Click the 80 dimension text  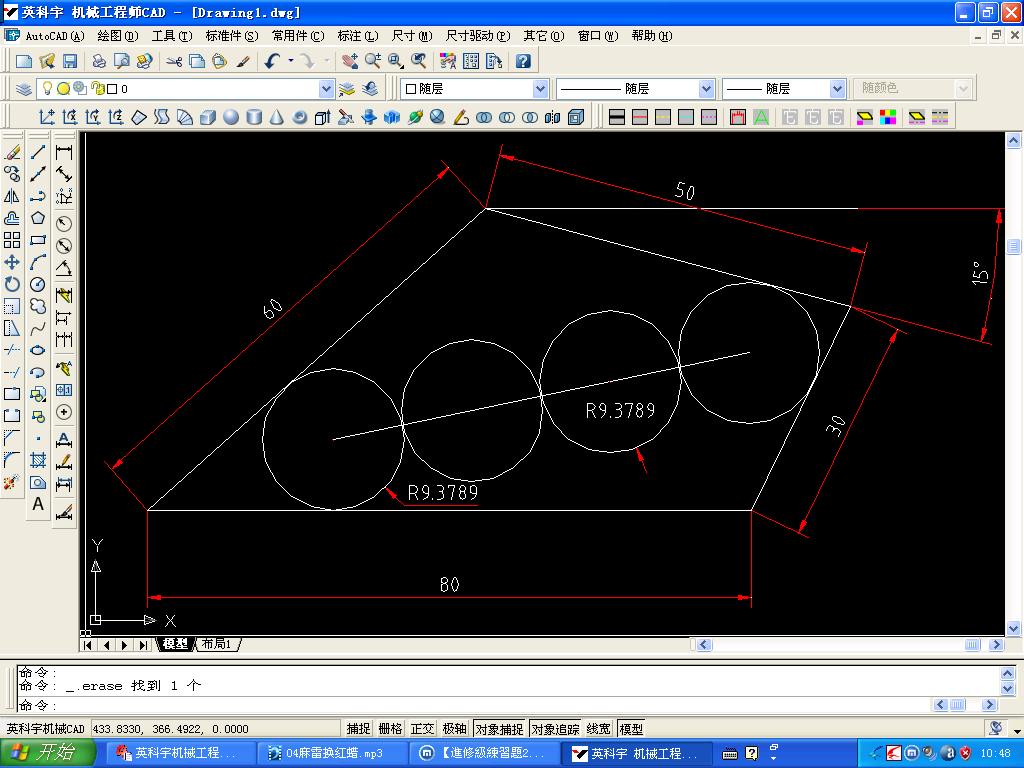tap(449, 584)
